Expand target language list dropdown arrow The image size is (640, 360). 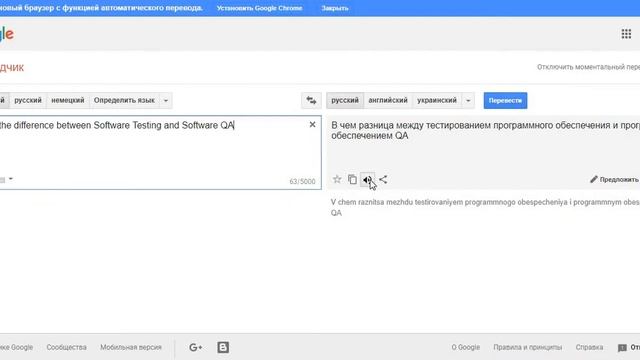click(468, 100)
